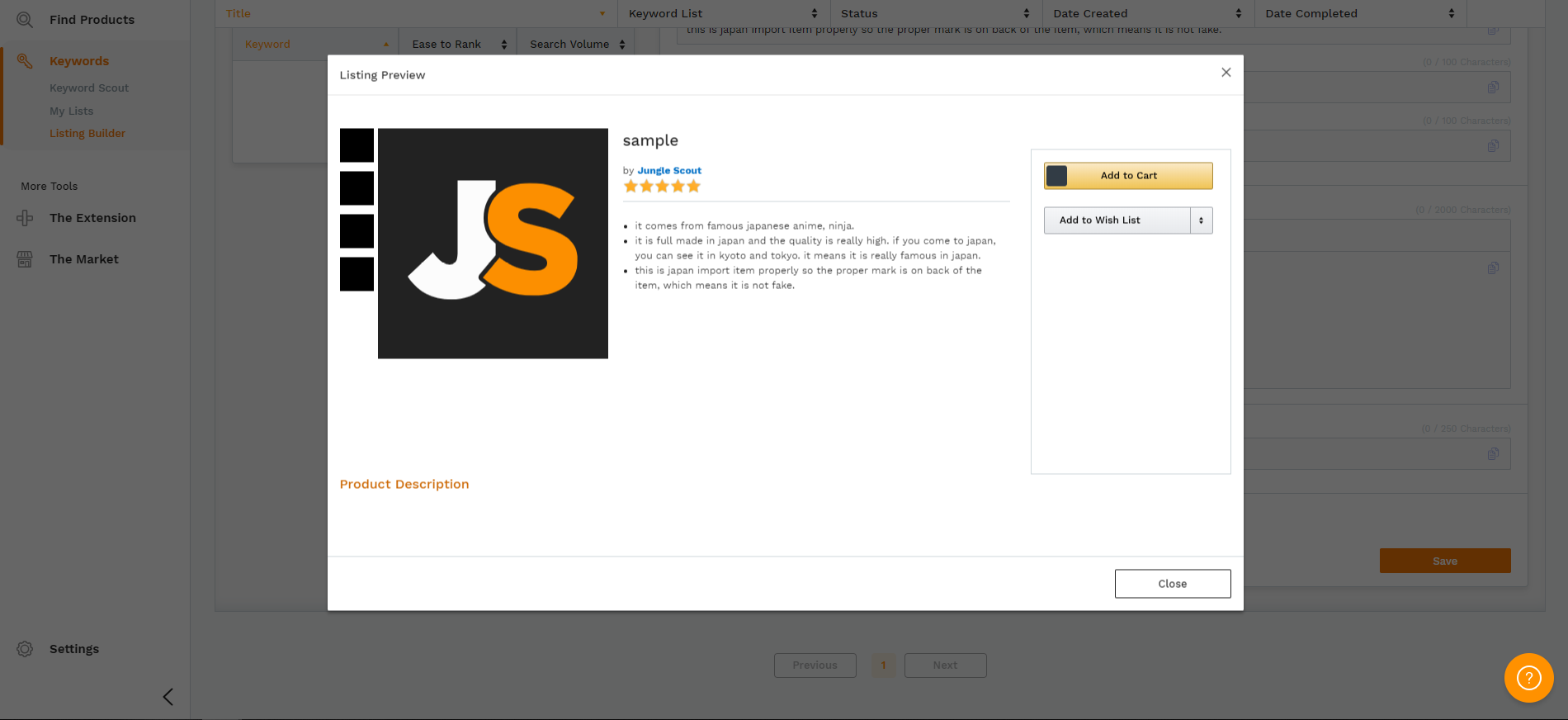The width and height of the screenshot is (1568, 720).
Task: Open The Market in sidebar
Action: tap(84, 259)
